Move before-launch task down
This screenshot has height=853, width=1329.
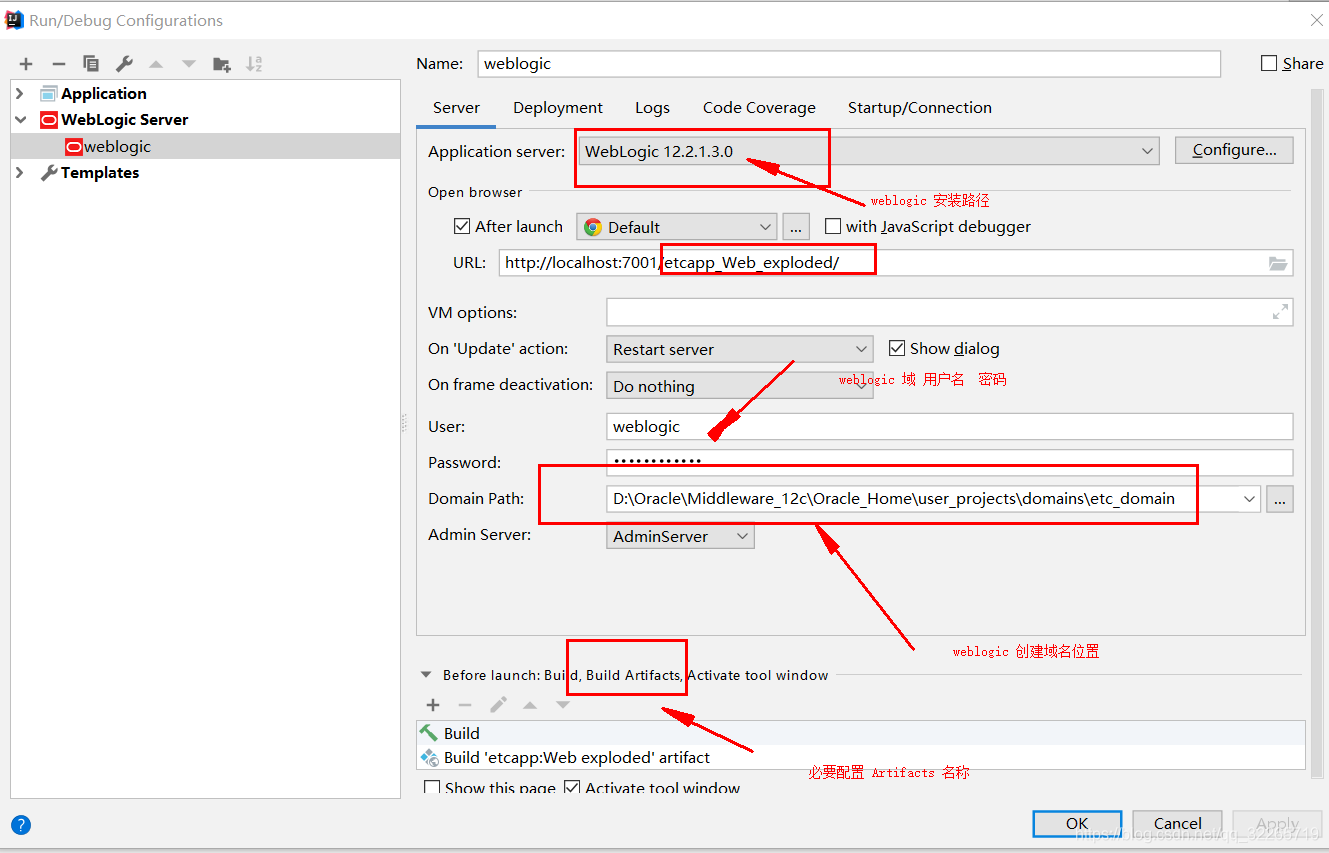coord(563,705)
